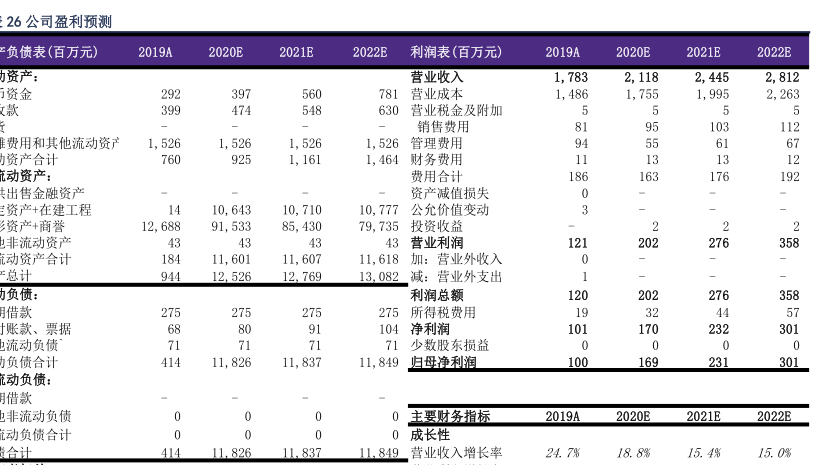Click the 2,812 revenue value for 2022E
Viewport: 813px width, 465px height.
point(782,77)
